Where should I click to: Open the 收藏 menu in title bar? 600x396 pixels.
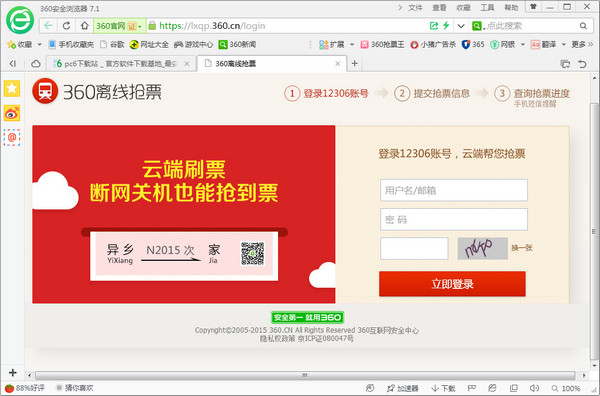[x=463, y=7]
